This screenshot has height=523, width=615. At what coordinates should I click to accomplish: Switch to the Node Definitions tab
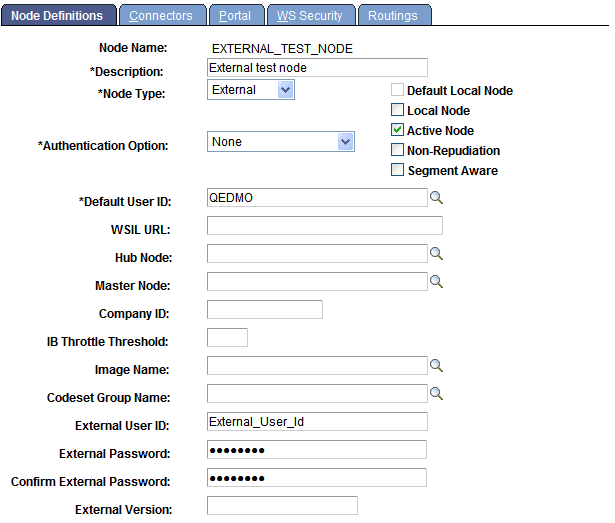[x=57, y=15]
